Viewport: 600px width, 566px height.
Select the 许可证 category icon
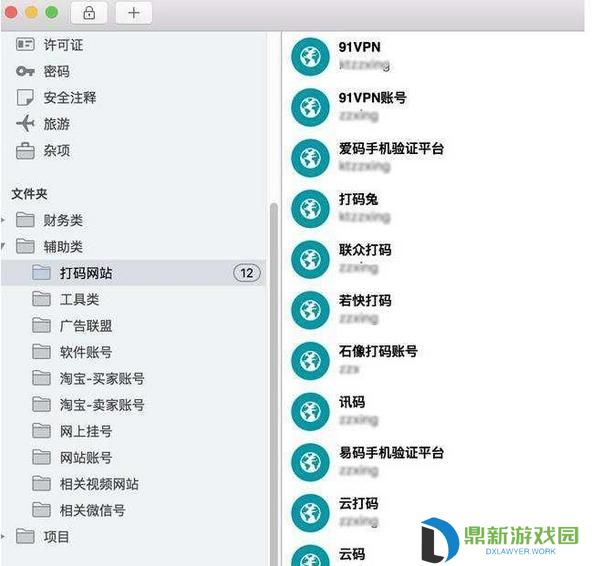coord(25,45)
